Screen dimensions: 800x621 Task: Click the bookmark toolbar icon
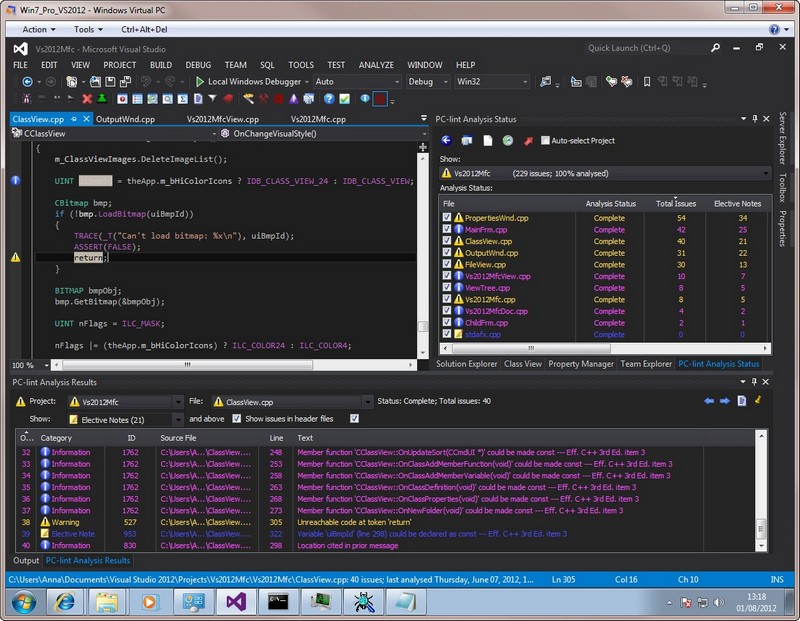647,82
